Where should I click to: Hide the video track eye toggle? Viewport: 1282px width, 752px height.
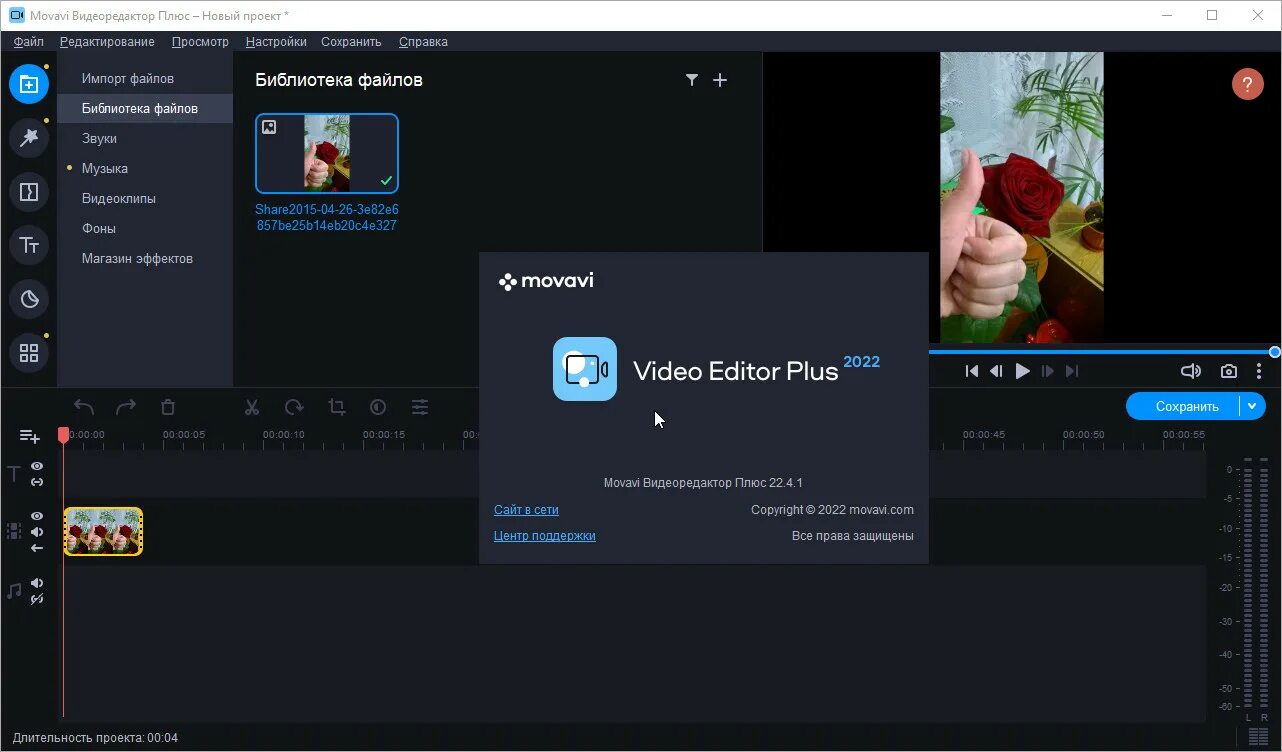[x=37, y=516]
